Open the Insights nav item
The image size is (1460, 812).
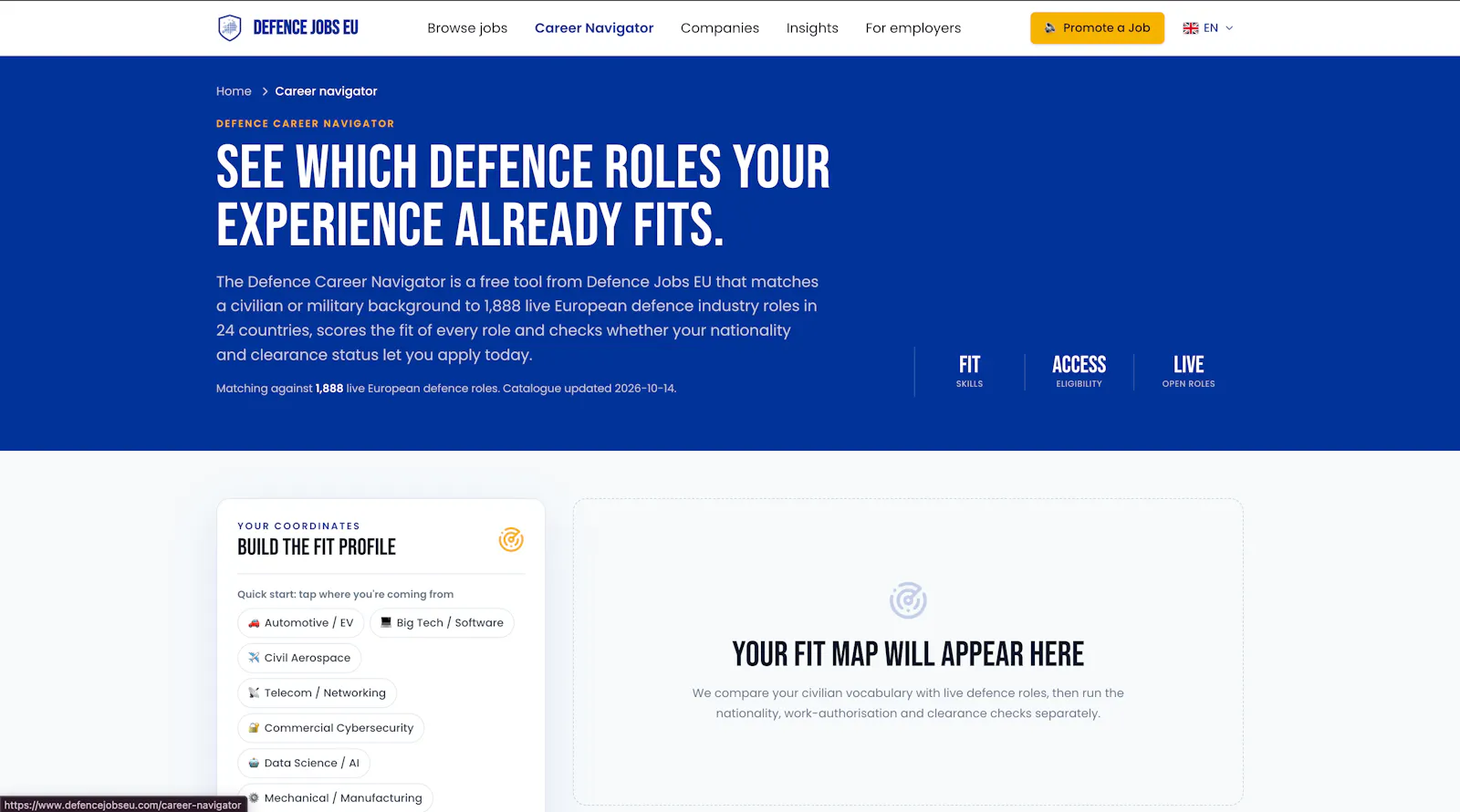click(x=812, y=28)
